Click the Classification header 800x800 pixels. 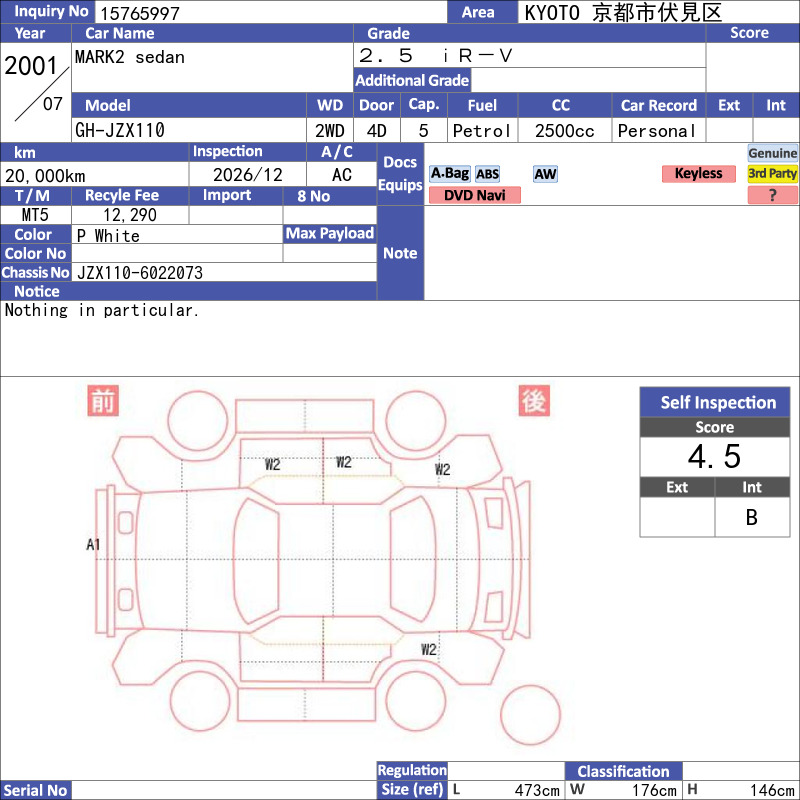(623, 771)
